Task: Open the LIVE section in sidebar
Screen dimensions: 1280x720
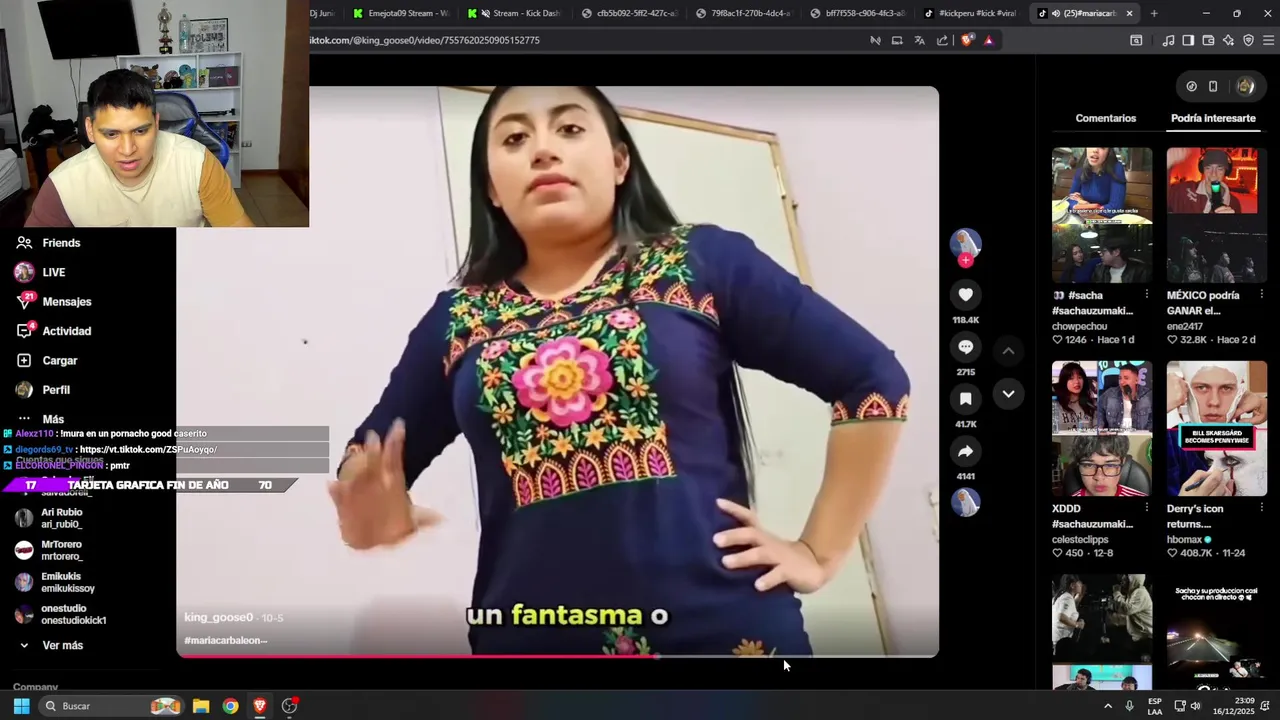Action: pos(54,272)
